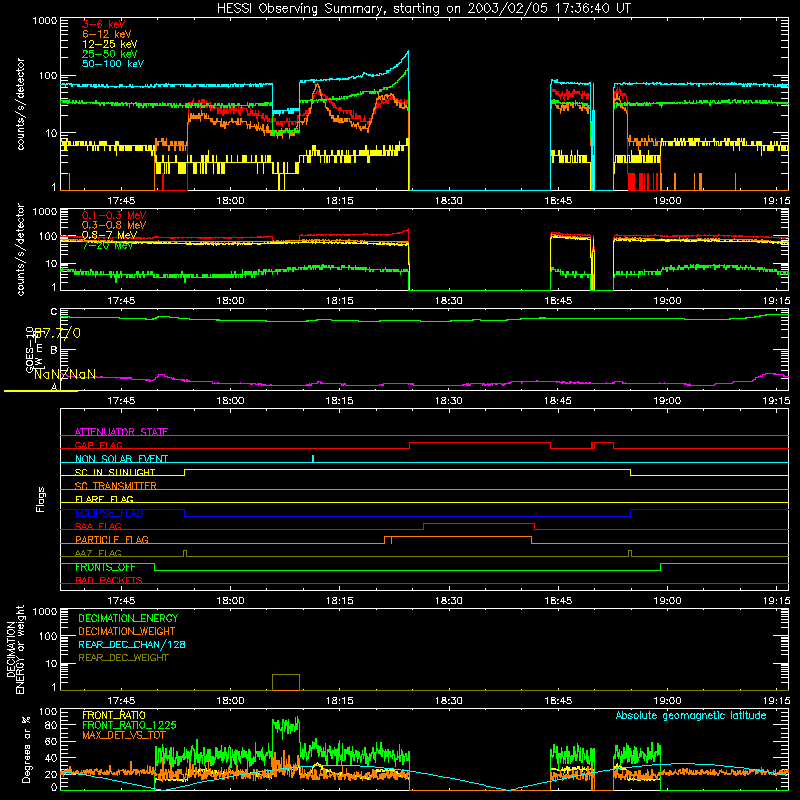Click the DECIMATION_ENERGY legend label
Screen dimensions: 800x800
(128, 618)
